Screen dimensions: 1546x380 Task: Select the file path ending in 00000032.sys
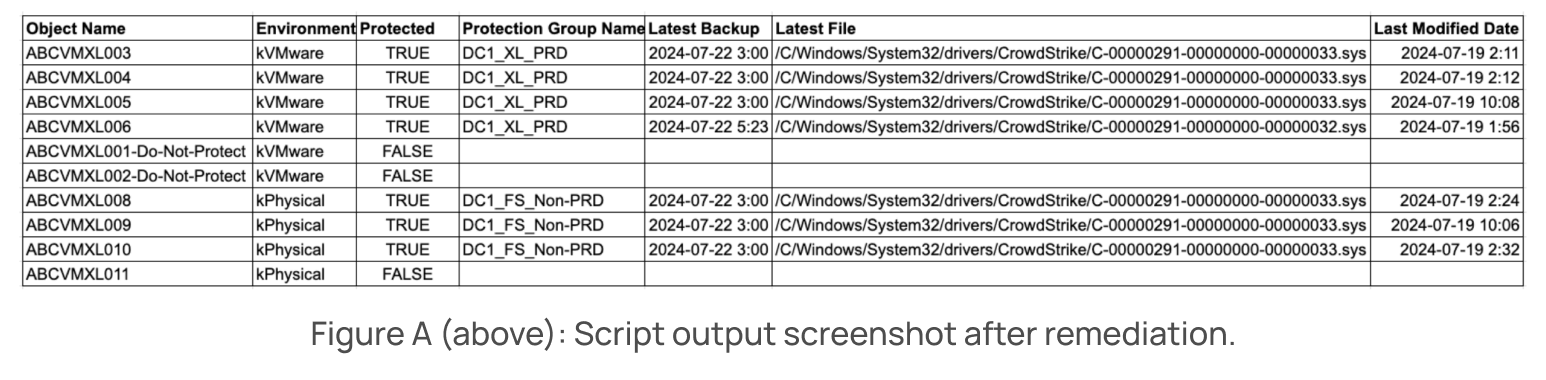click(x=1070, y=127)
